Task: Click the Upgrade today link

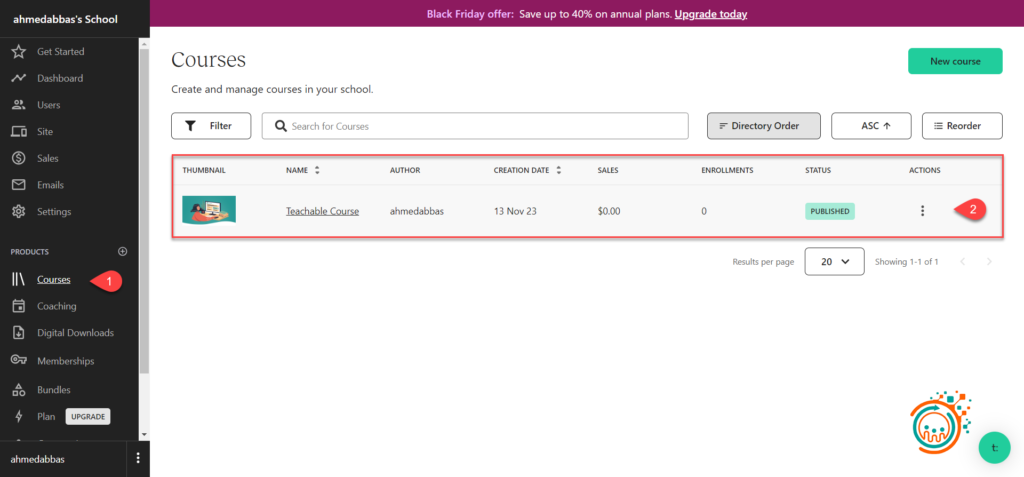Action: 710,14
